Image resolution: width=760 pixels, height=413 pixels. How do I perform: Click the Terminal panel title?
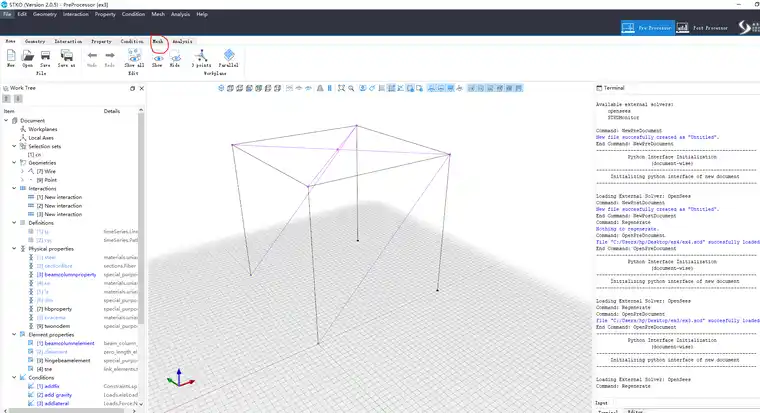pyautogui.click(x=614, y=88)
